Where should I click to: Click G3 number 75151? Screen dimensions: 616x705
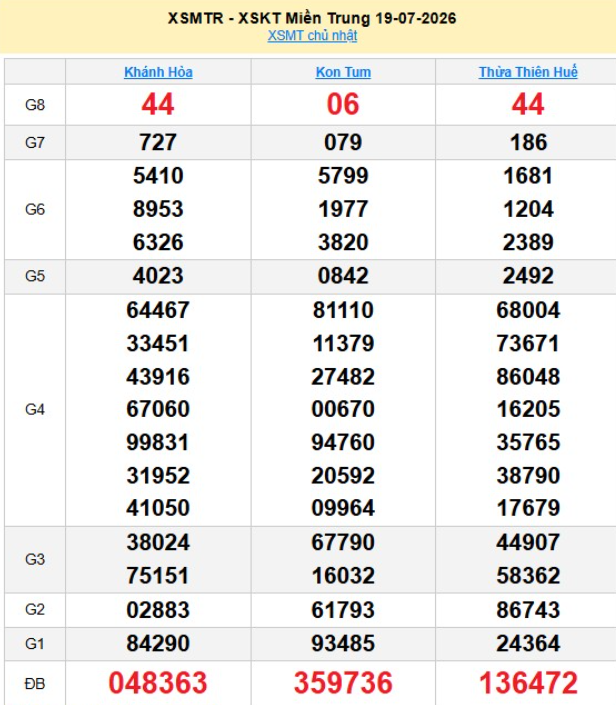click(x=158, y=576)
